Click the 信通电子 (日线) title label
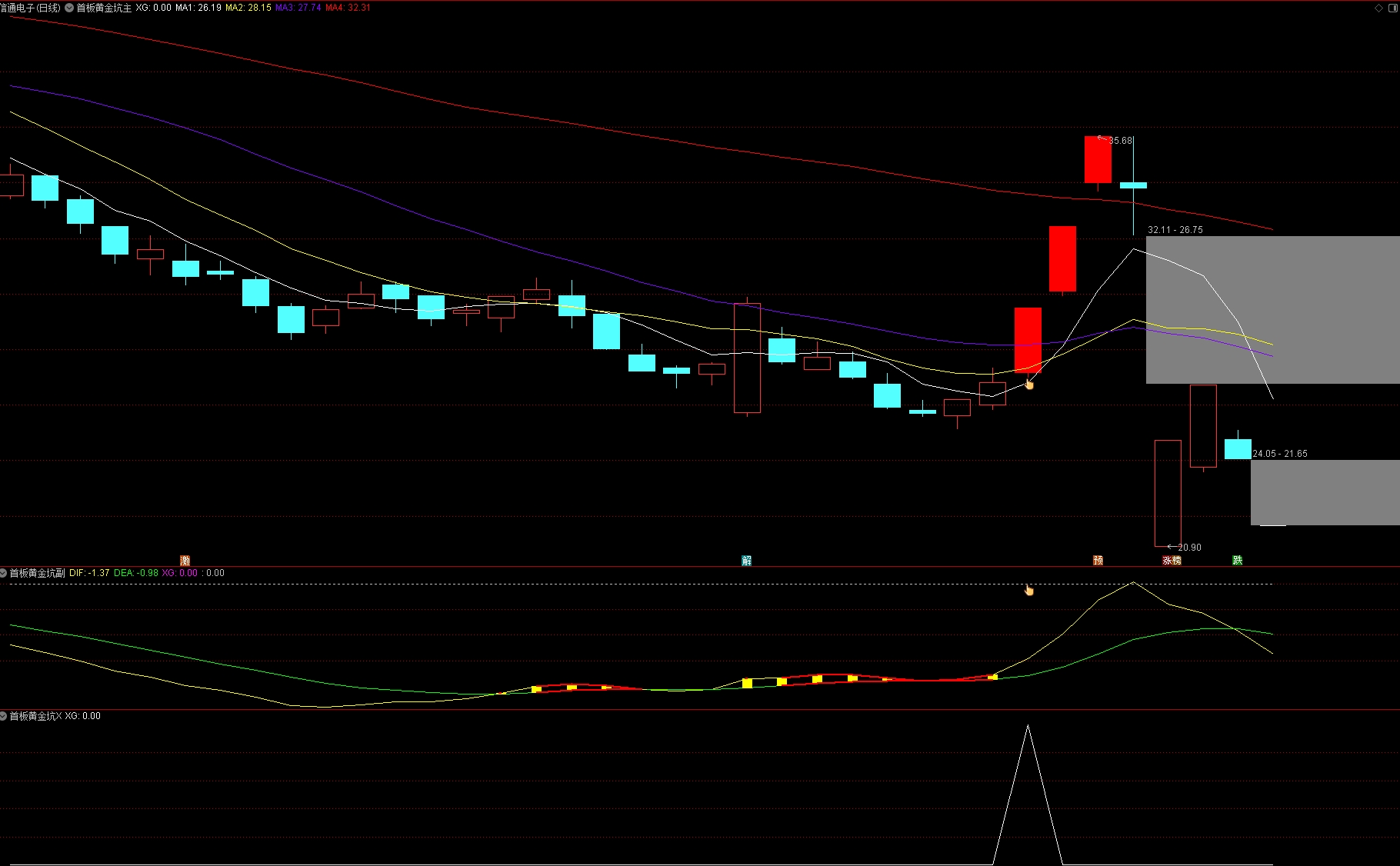 point(30,8)
